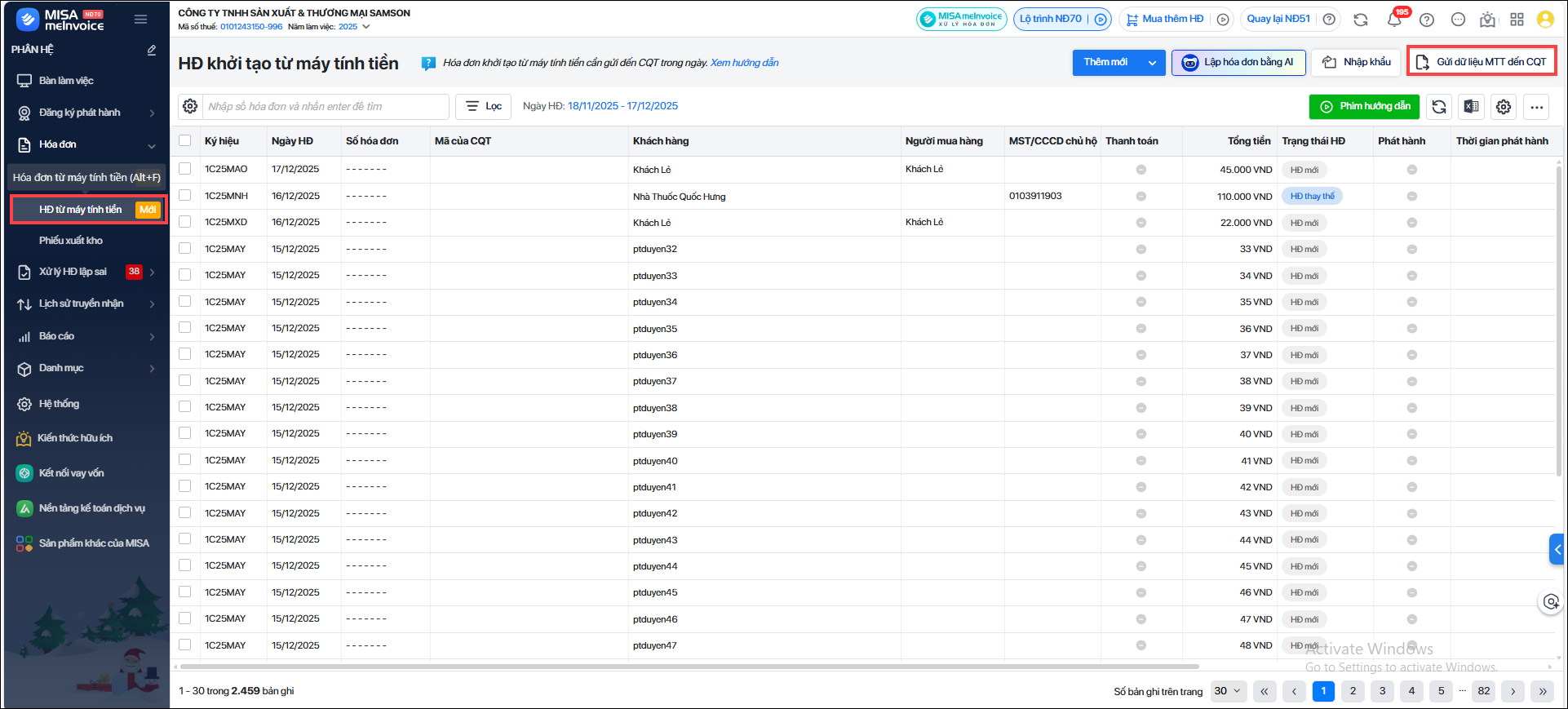Viewport: 1568px width, 709px height.
Task: Click Gửi dữ liệu MTT đến CQT
Action: pos(1482,63)
